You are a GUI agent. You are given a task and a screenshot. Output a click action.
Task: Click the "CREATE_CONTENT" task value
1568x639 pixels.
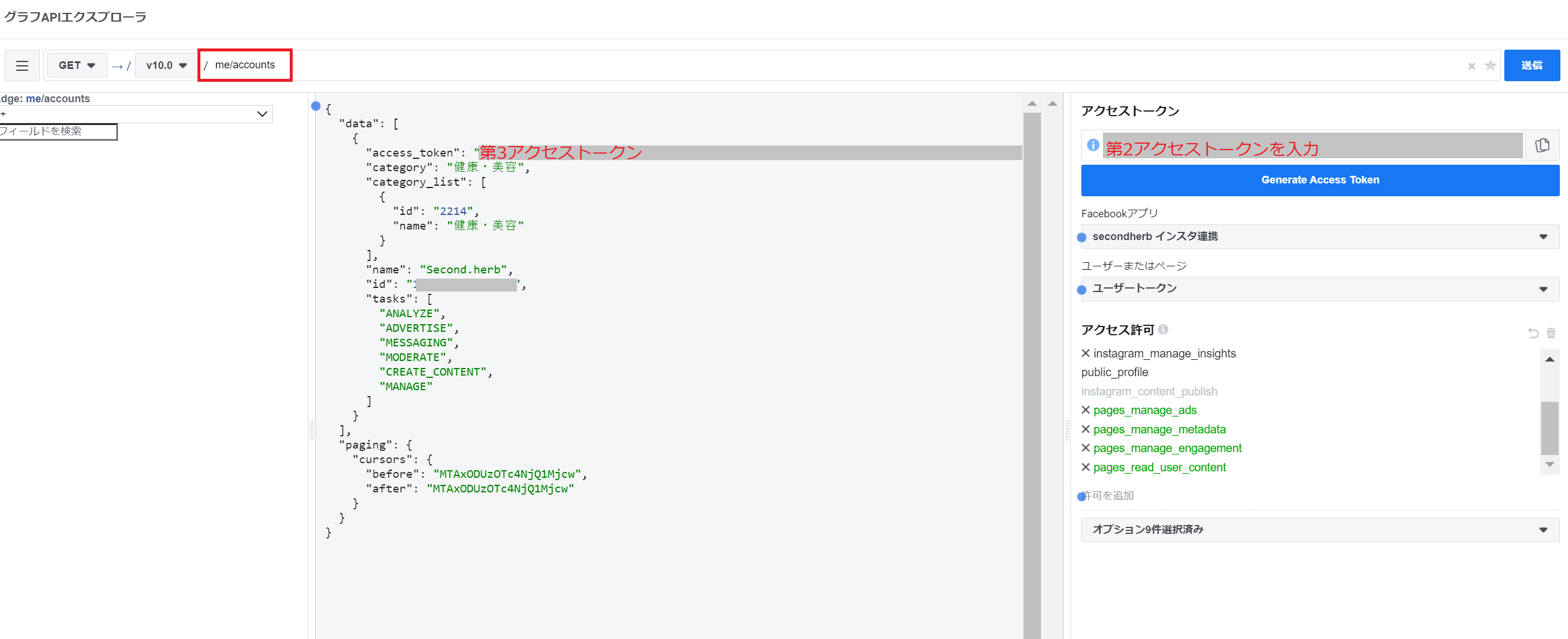433,372
